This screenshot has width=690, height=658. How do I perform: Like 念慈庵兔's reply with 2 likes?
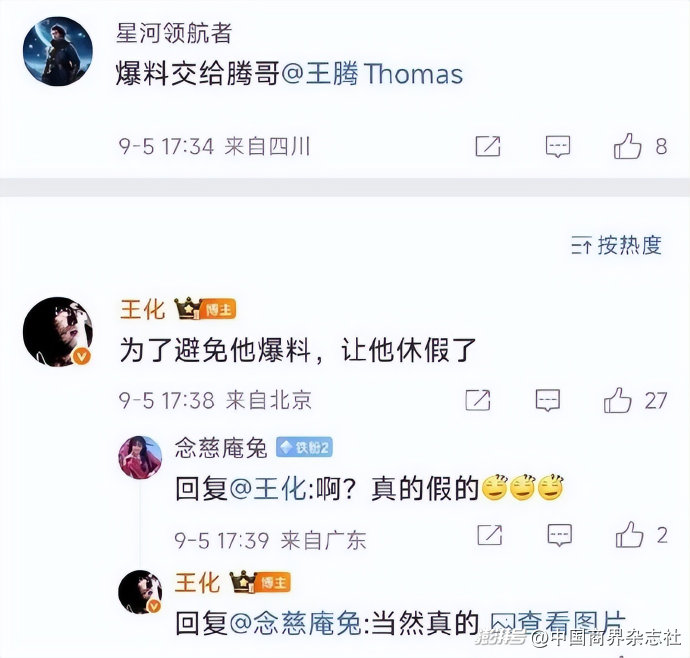pos(630,535)
